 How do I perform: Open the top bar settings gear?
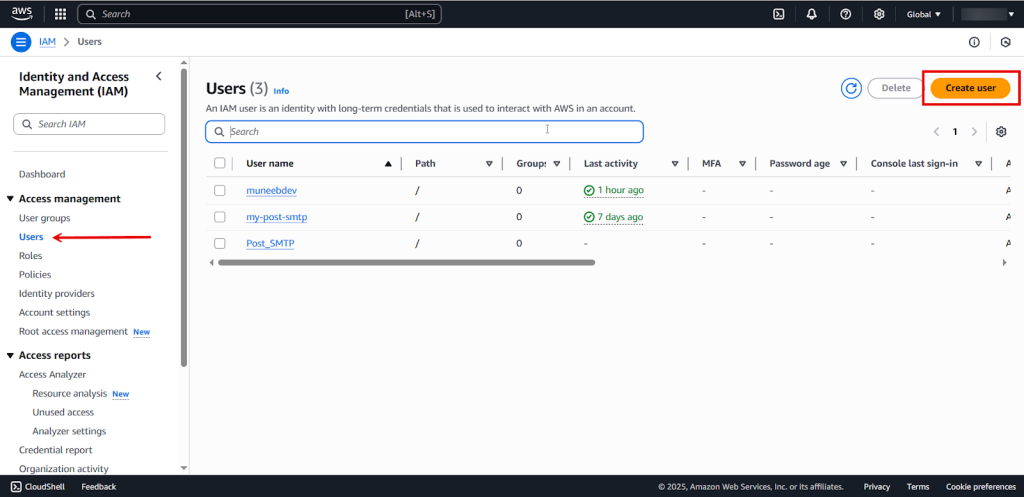[x=879, y=14]
